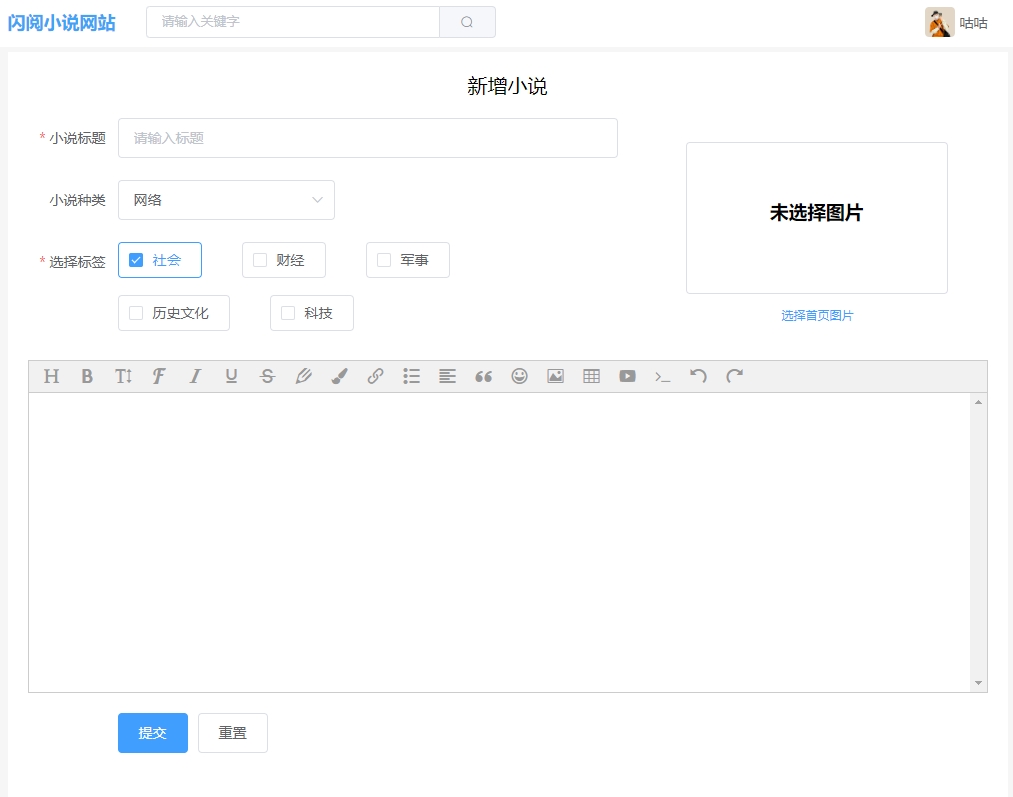Screen dimensions: 1013x797
Task: Click the 重置 reset button
Action: click(x=232, y=733)
